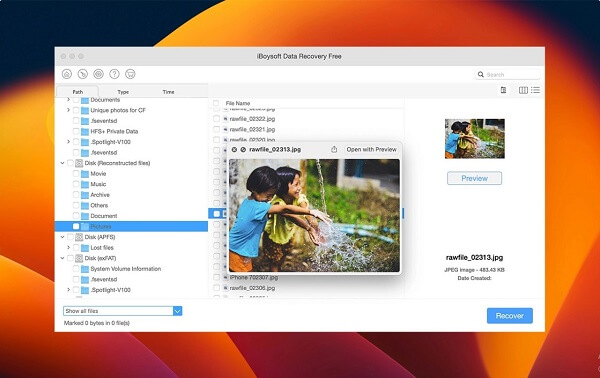Tick the Movie folder checkbox
Screen dimensions: 600x378
[76, 174]
